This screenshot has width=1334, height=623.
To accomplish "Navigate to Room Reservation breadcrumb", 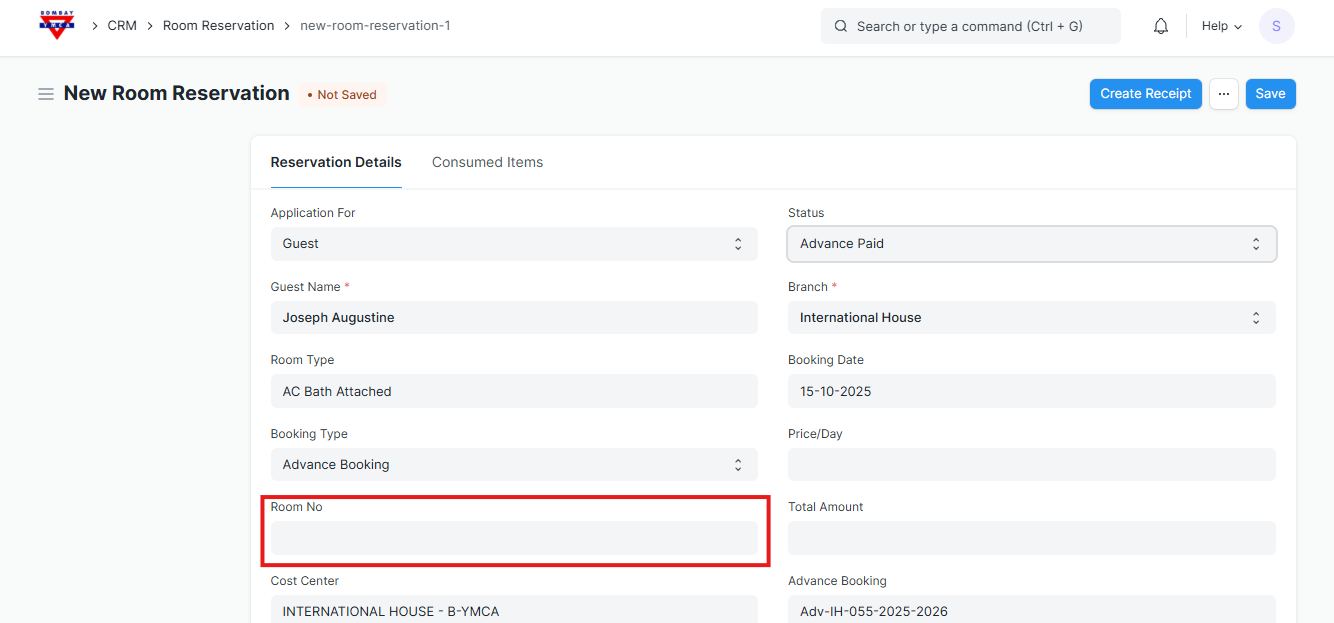I will click(x=218, y=26).
